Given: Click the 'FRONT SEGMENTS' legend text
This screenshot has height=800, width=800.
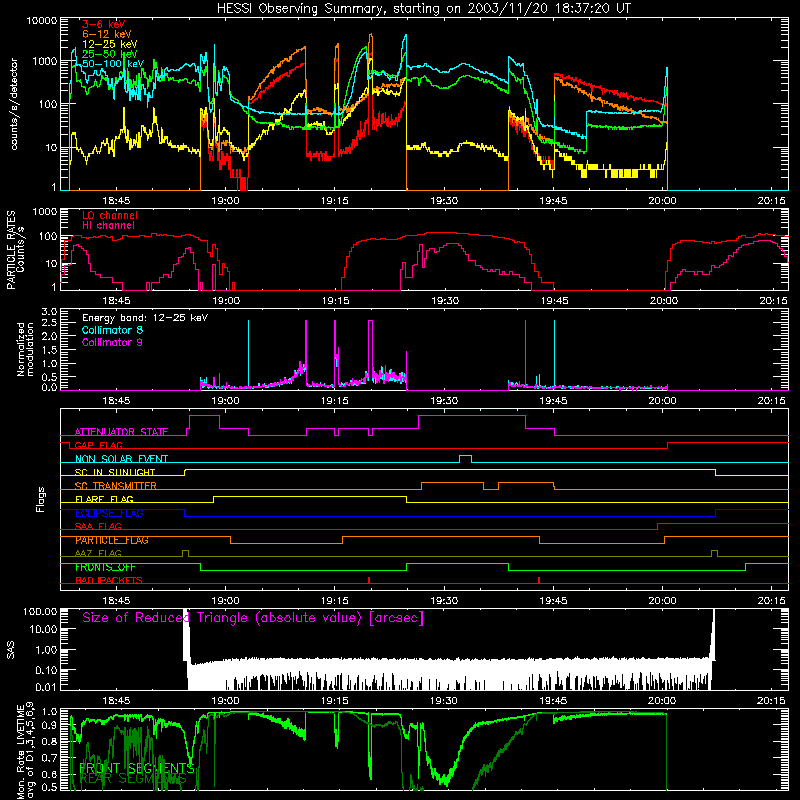Looking at the screenshot, I should click(x=137, y=768).
